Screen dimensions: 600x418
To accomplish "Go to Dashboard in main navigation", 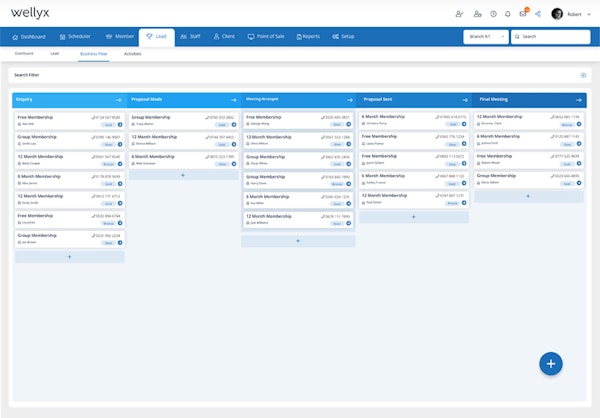I will click(x=29, y=37).
